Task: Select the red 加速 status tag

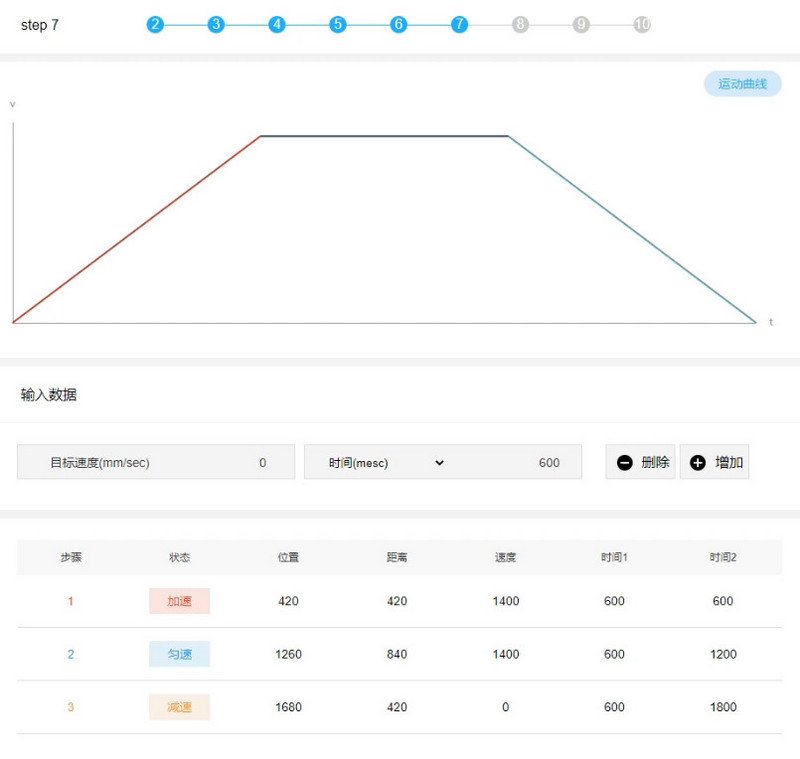Action: pyautogui.click(x=179, y=601)
